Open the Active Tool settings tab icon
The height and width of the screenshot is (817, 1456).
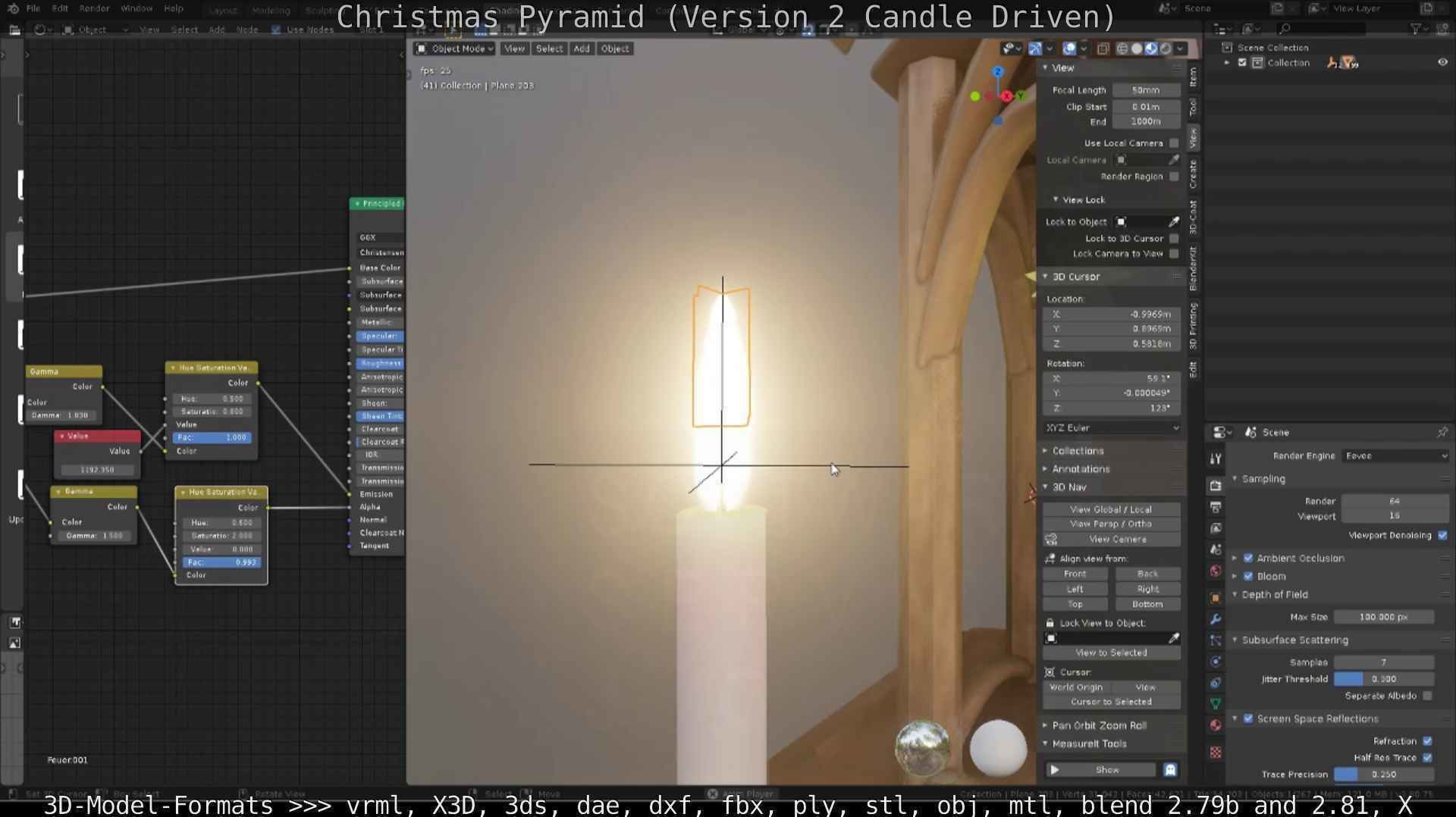pos(1216,459)
